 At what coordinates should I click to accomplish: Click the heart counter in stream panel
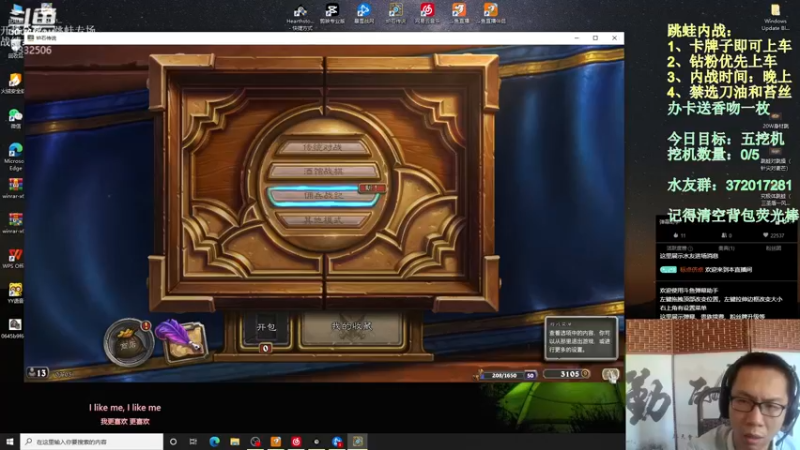click(x=773, y=235)
